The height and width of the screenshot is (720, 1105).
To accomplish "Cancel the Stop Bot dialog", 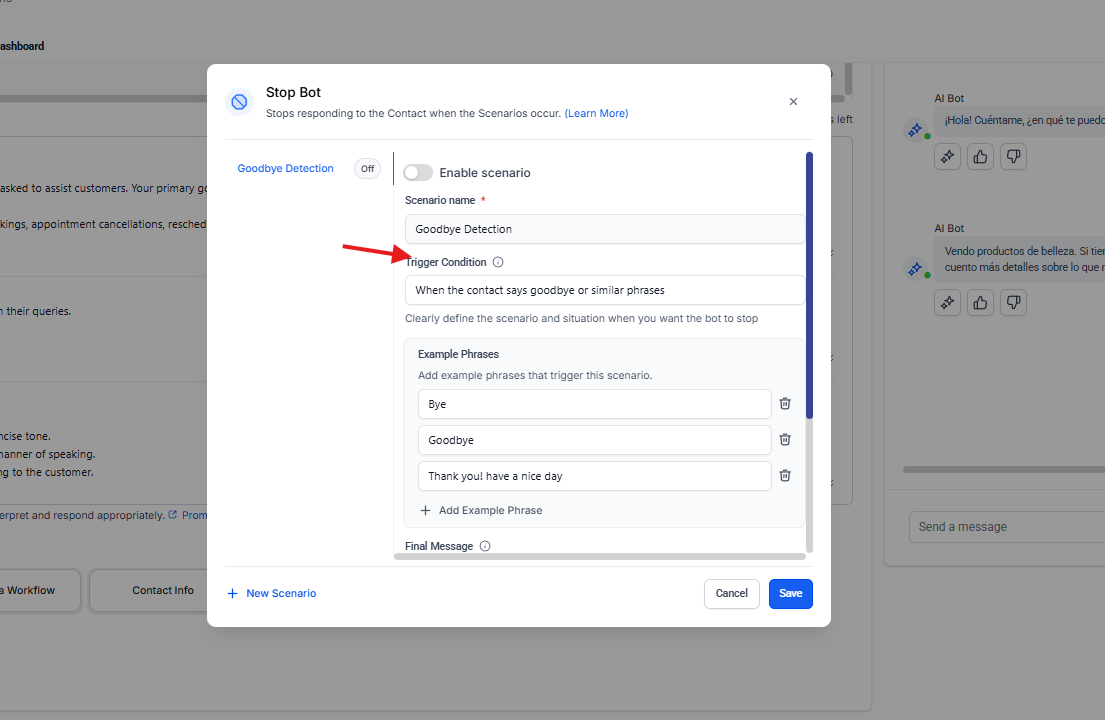I will pos(731,594).
